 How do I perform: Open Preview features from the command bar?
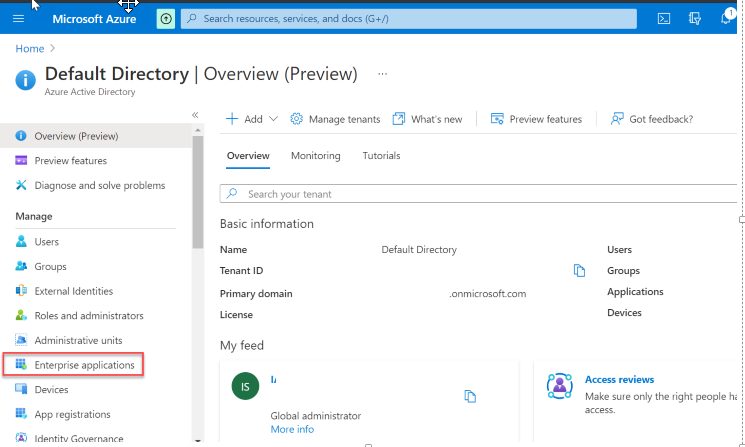(x=536, y=119)
